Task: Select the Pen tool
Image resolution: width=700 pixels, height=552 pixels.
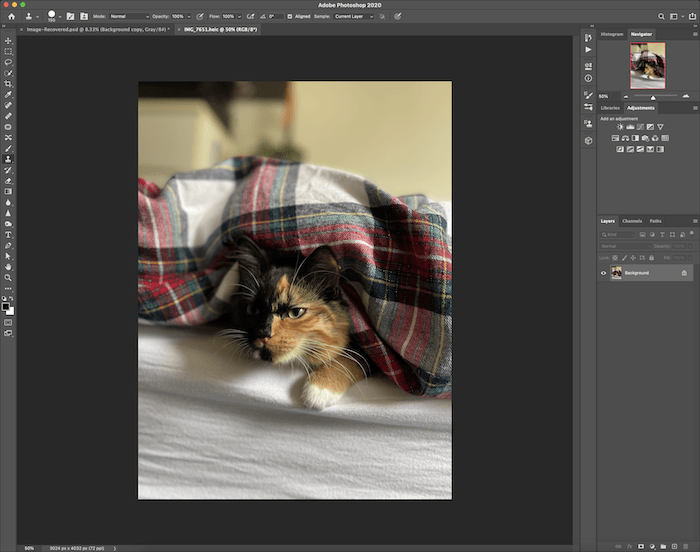Action: pyautogui.click(x=8, y=245)
